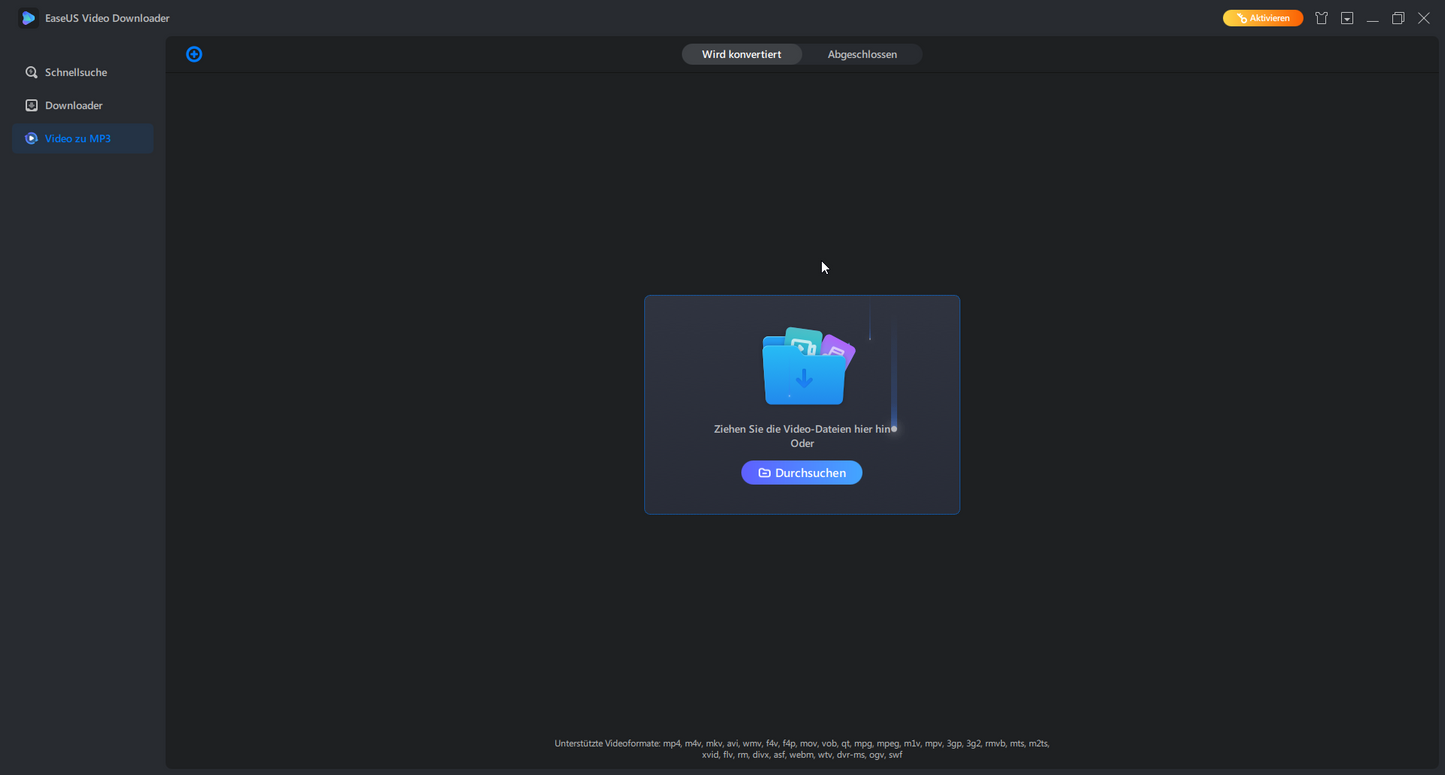The image size is (1445, 775).
Task: Open Schnellsuche from the sidebar
Action: [76, 72]
